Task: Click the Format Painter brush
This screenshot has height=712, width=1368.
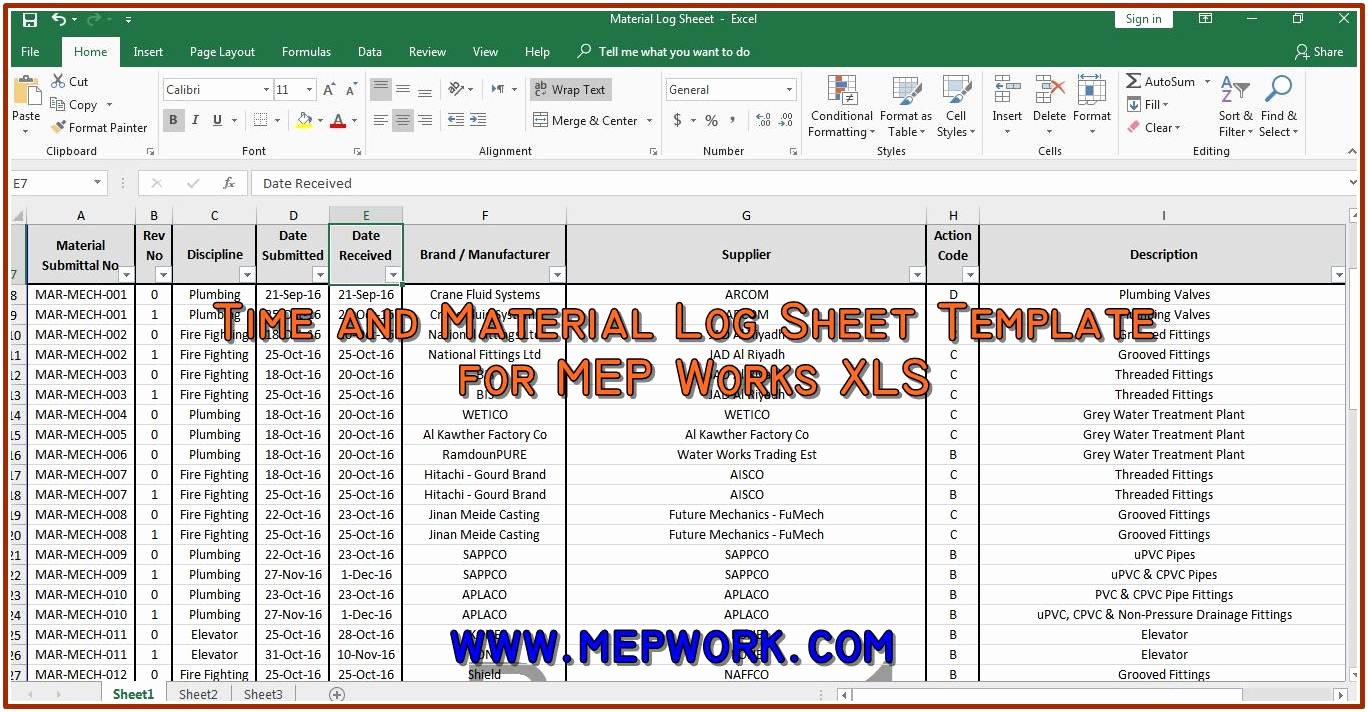Action: pyautogui.click(x=99, y=127)
